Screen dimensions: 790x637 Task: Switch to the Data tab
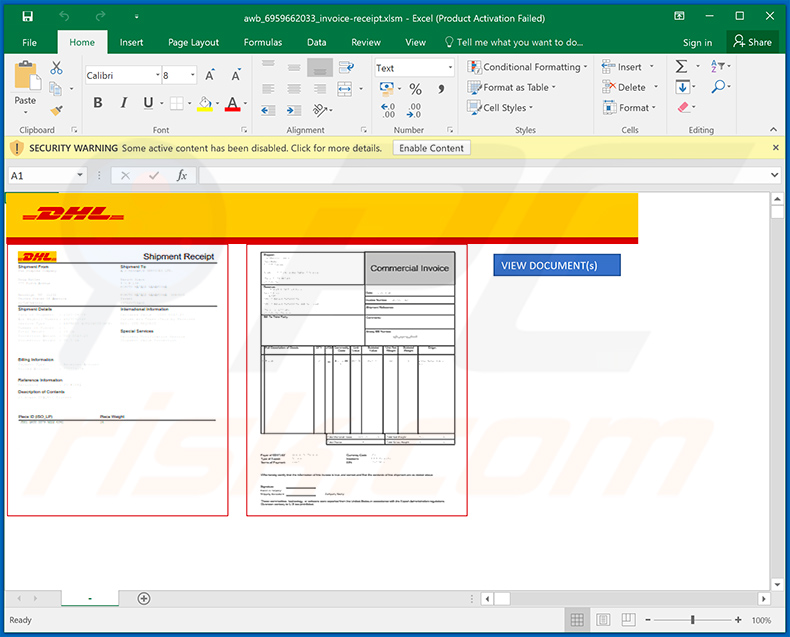pos(316,42)
